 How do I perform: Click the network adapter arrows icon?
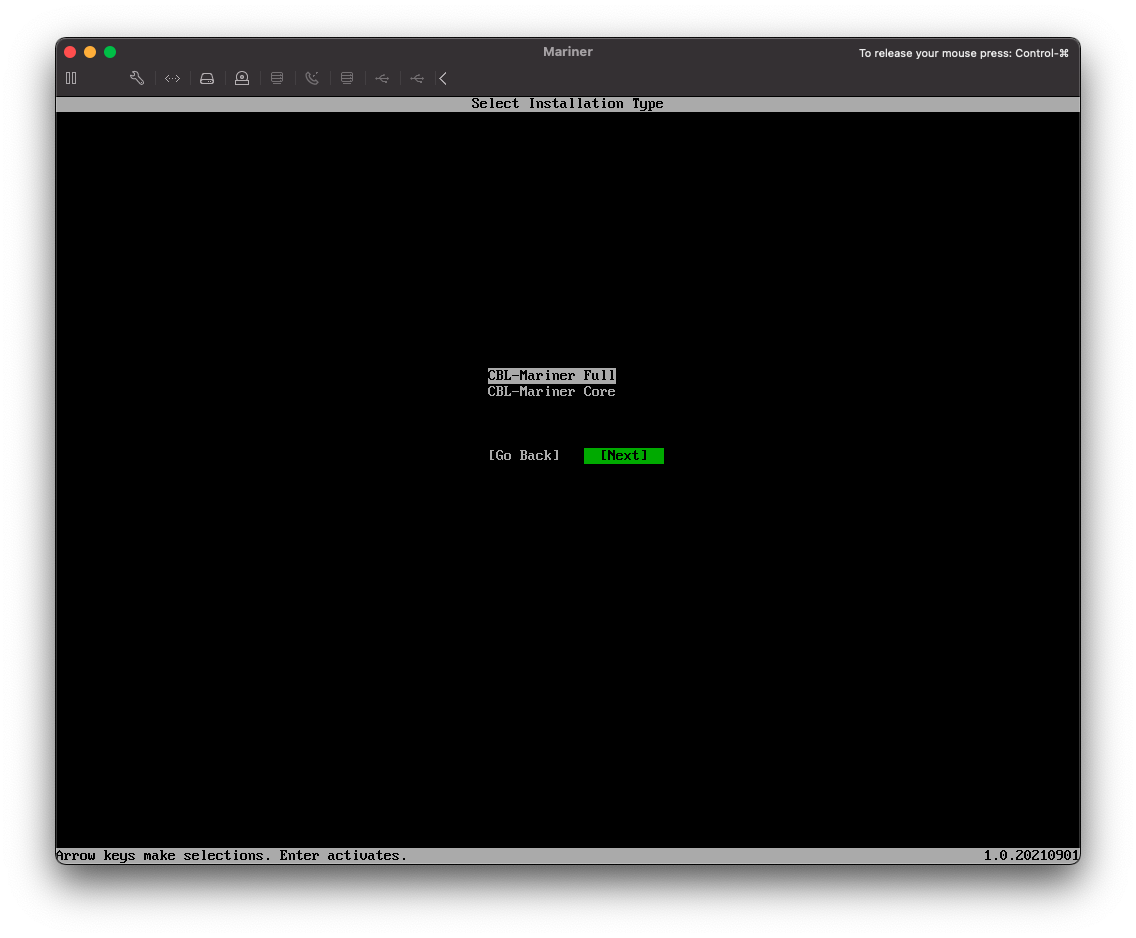point(172,78)
